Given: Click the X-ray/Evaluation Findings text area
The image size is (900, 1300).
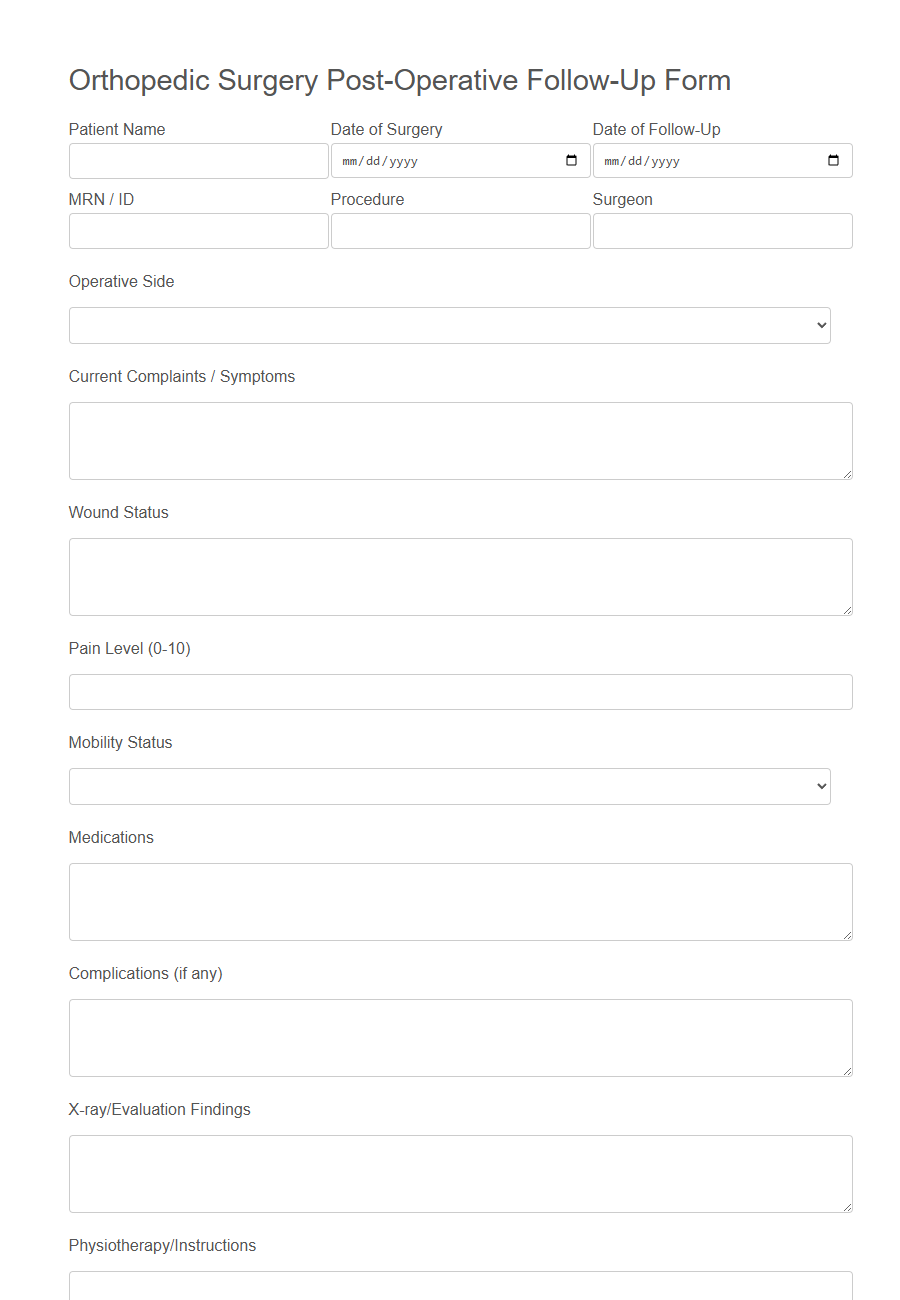Looking at the screenshot, I should coord(460,1173).
